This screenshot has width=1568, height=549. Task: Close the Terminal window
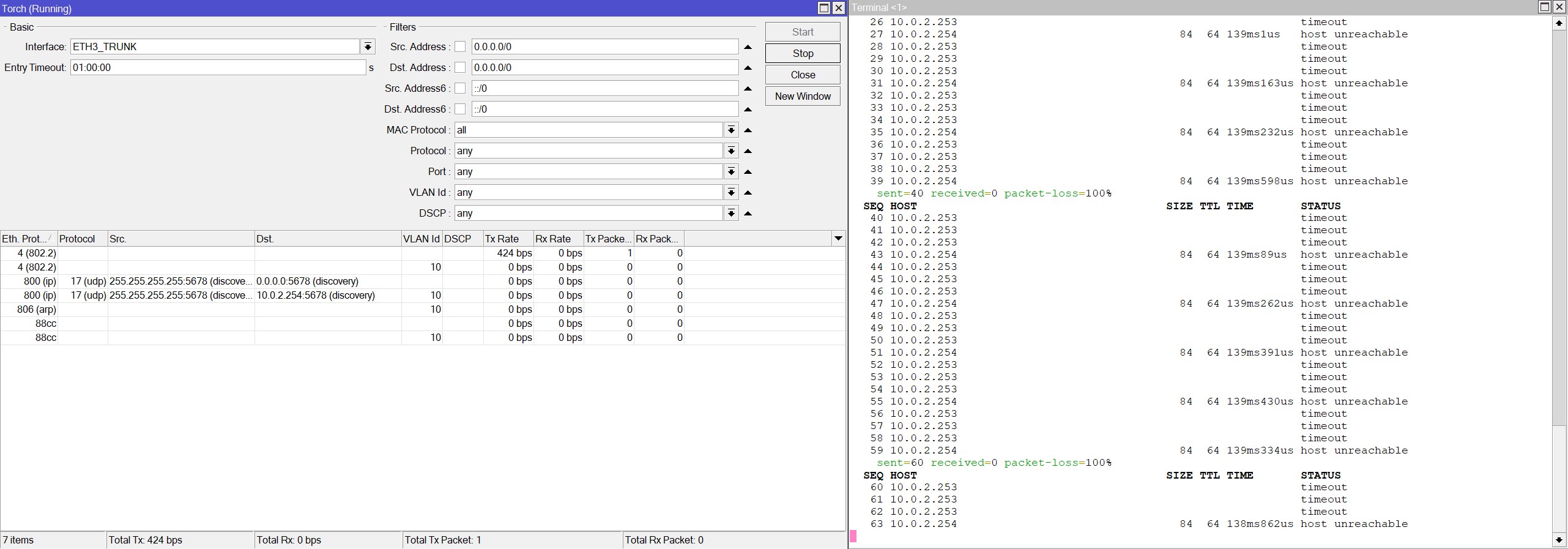click(1559, 7)
